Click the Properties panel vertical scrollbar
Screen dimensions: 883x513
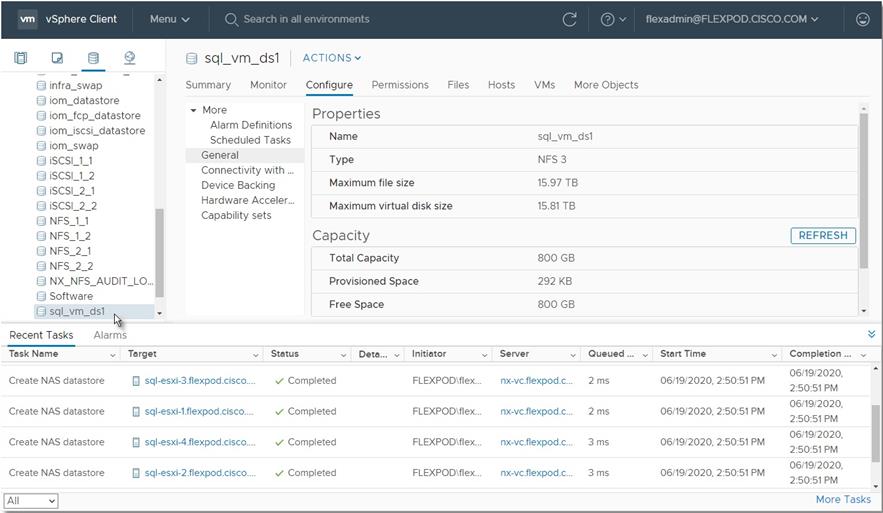(863, 191)
